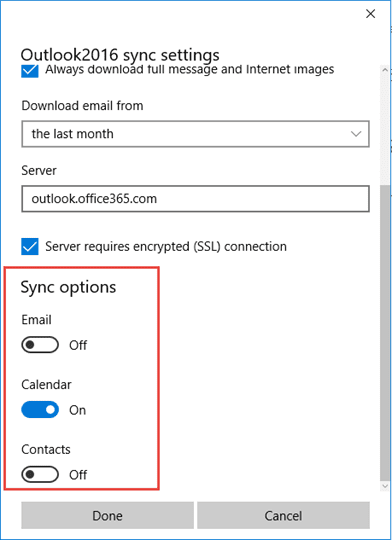This screenshot has width=392, height=540.
Task: Click the Contacts label in Sync options
Action: point(46,449)
